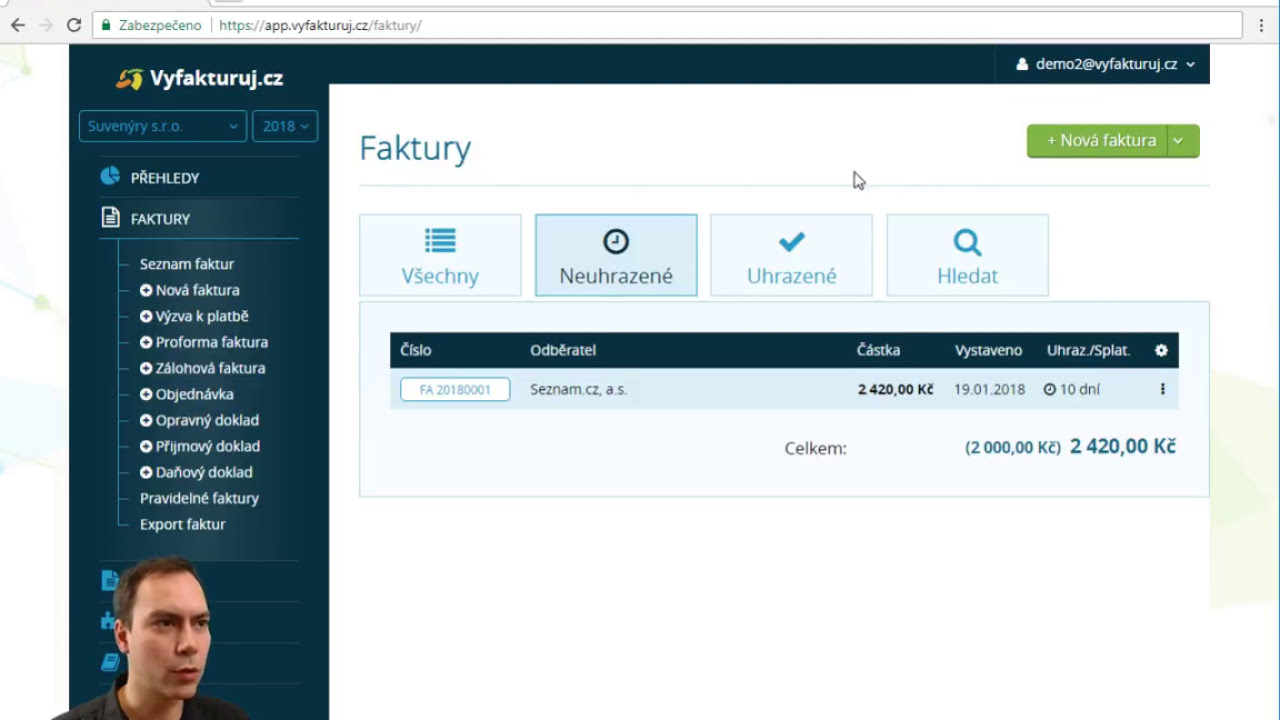Open Export faktur in the sidebar

tap(183, 524)
